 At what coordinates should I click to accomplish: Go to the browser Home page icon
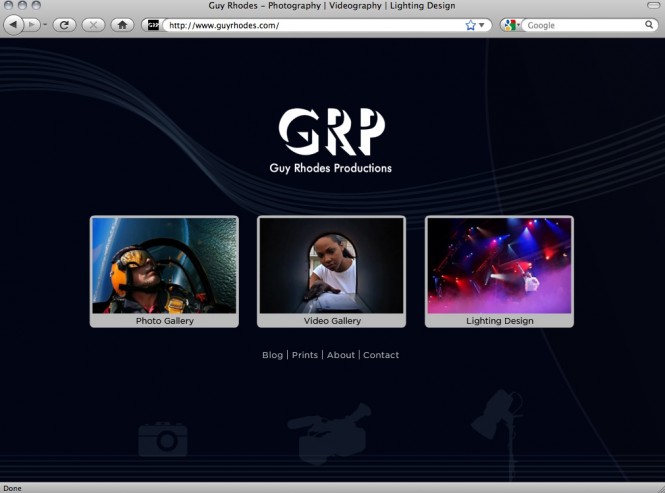click(x=122, y=24)
